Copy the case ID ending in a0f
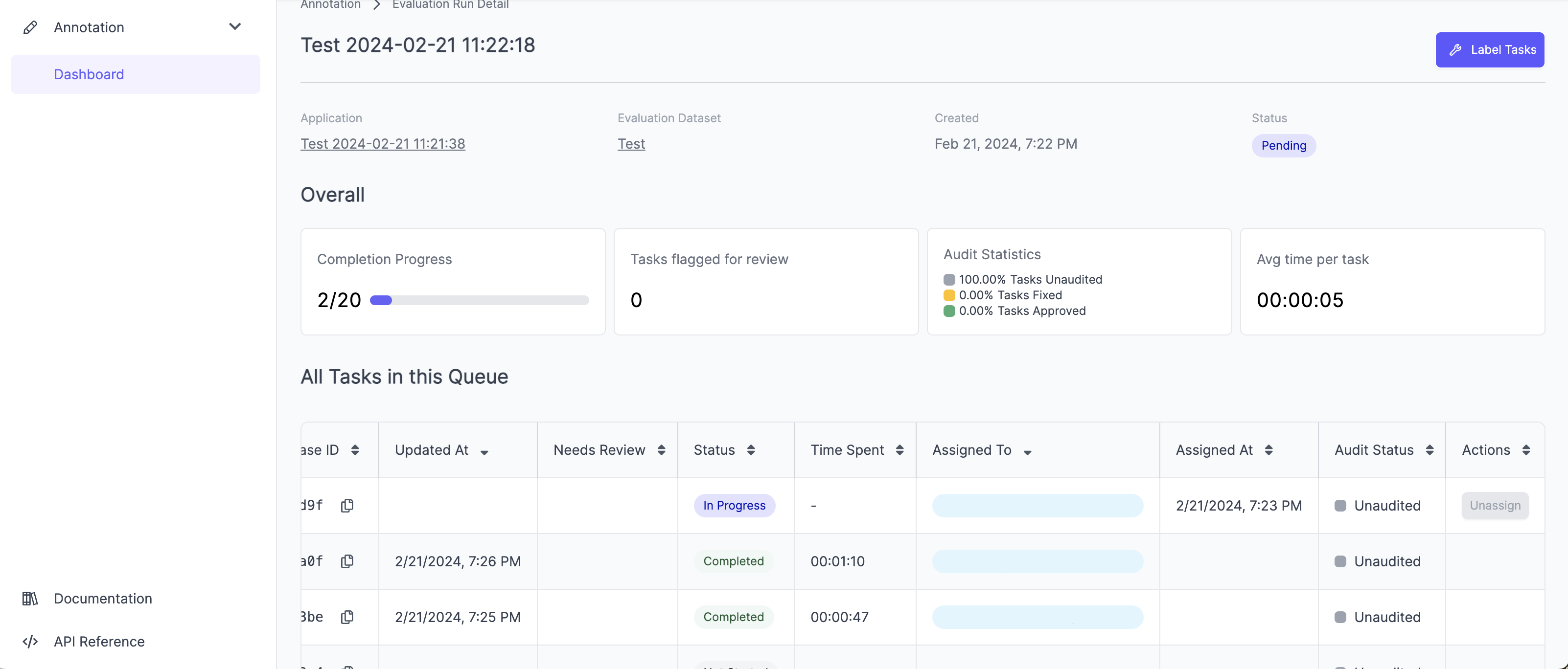Image resolution: width=1568 pixels, height=669 pixels. [347, 561]
